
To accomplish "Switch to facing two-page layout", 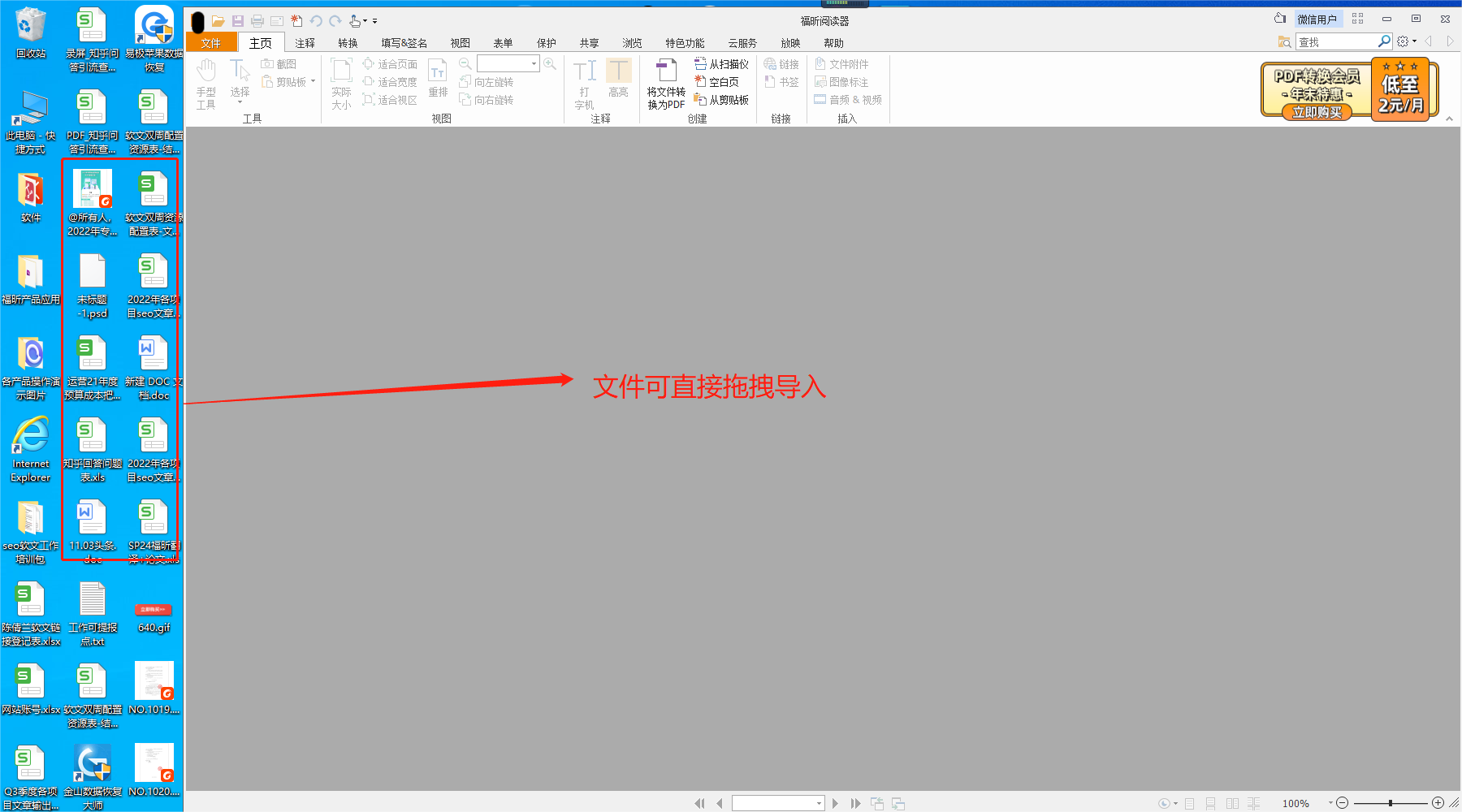I will point(1232,803).
